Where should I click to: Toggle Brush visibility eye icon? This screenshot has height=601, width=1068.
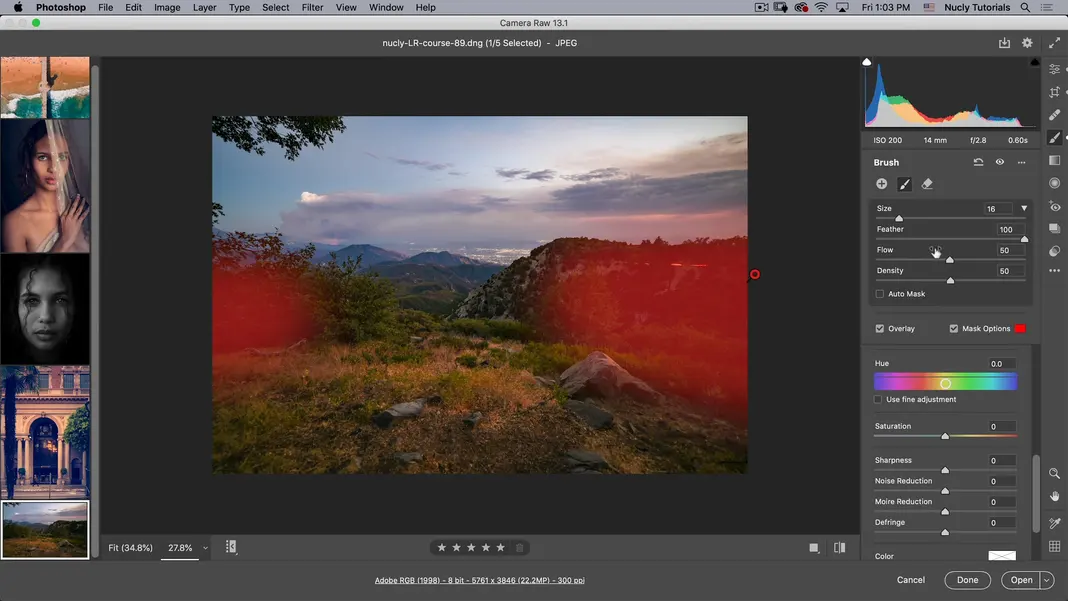coord(999,162)
